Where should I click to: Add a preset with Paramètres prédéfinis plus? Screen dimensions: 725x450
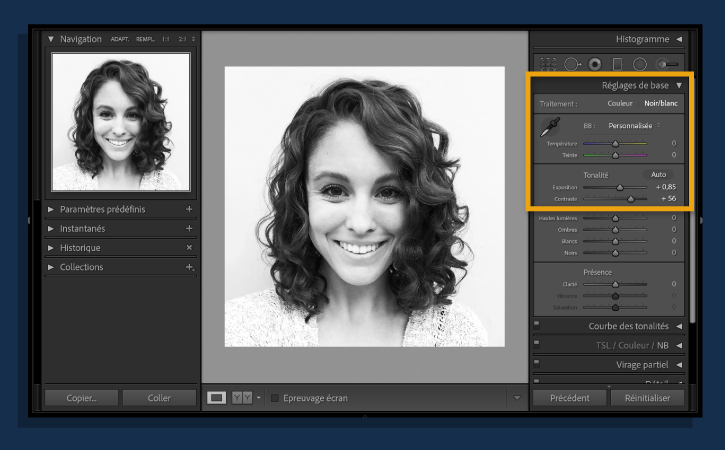(x=189, y=209)
